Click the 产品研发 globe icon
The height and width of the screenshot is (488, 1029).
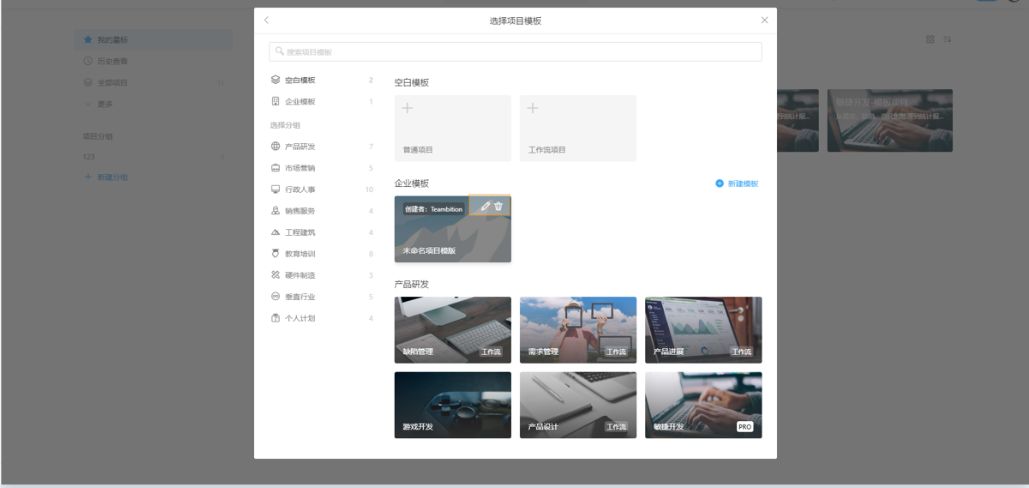(275, 146)
